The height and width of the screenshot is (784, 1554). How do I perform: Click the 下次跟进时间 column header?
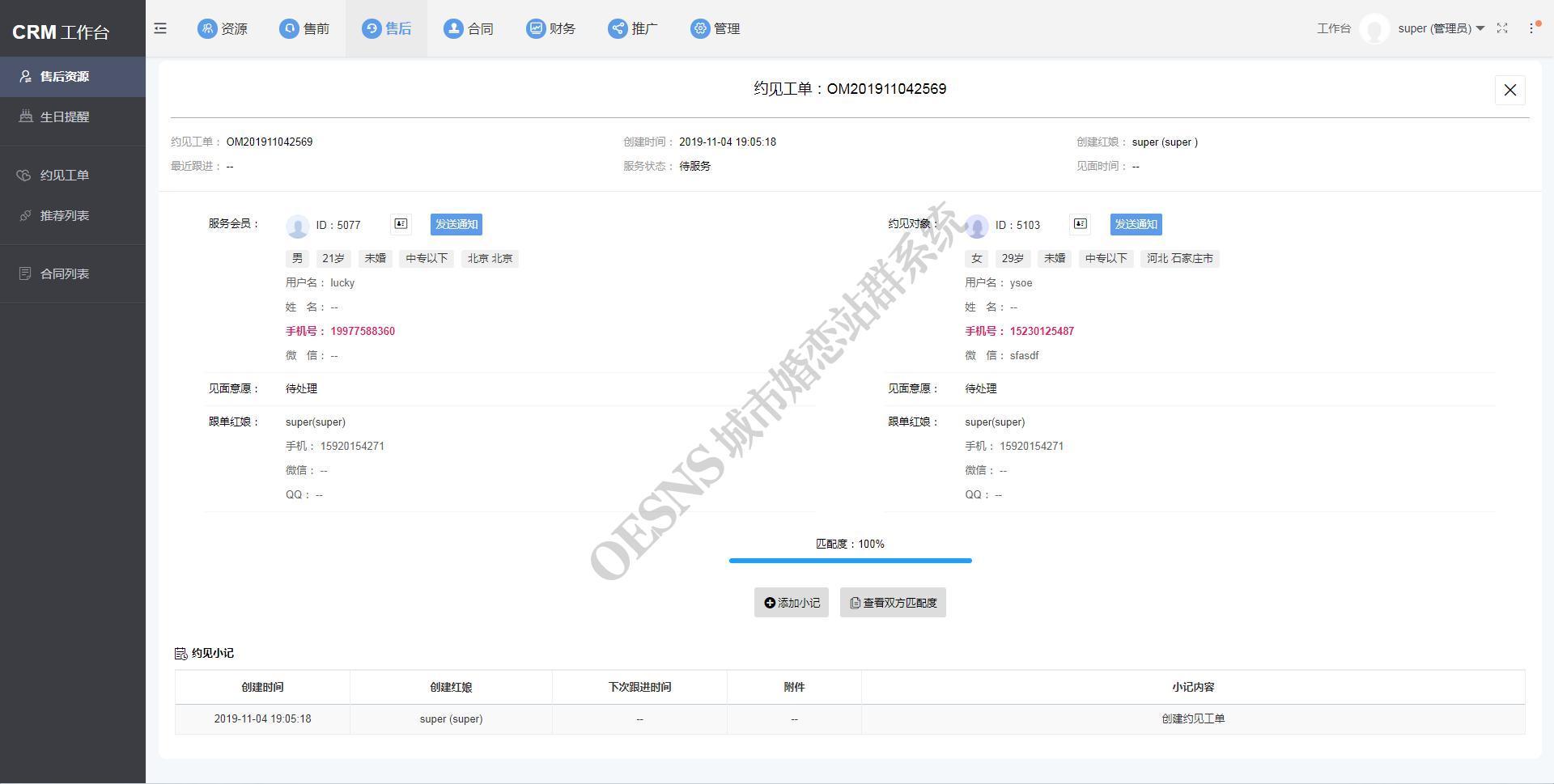[x=639, y=687]
